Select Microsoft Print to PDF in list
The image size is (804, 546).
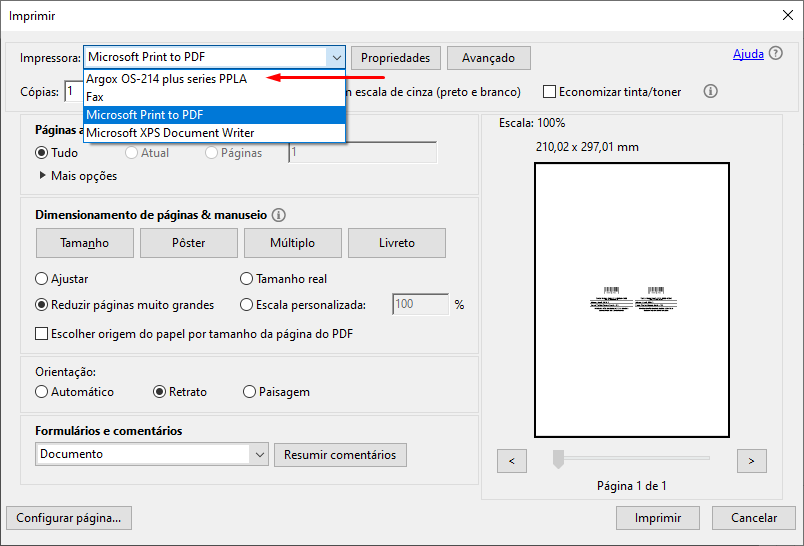tap(214, 115)
